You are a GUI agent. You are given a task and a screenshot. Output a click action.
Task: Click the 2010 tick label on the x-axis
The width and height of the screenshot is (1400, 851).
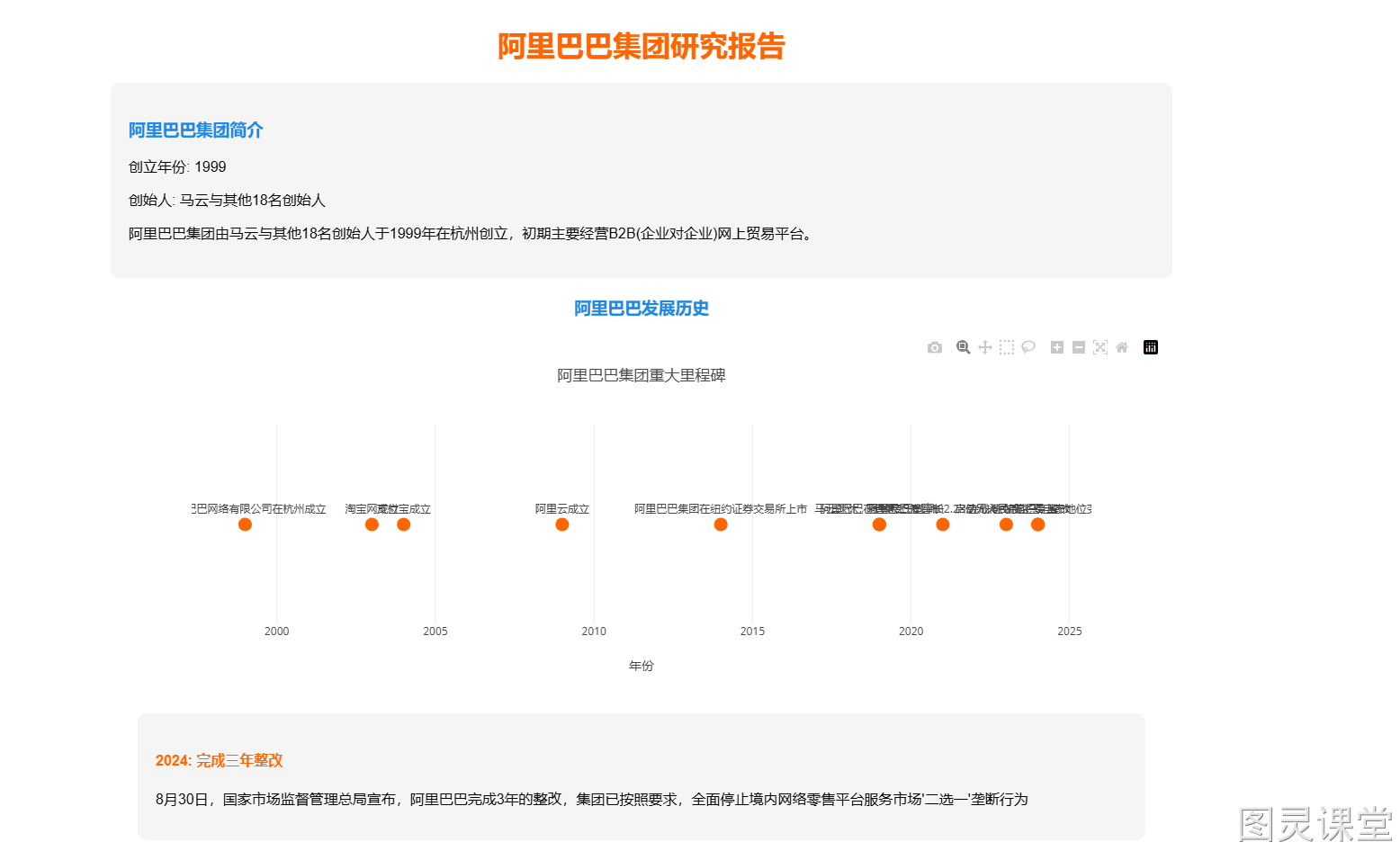point(594,632)
